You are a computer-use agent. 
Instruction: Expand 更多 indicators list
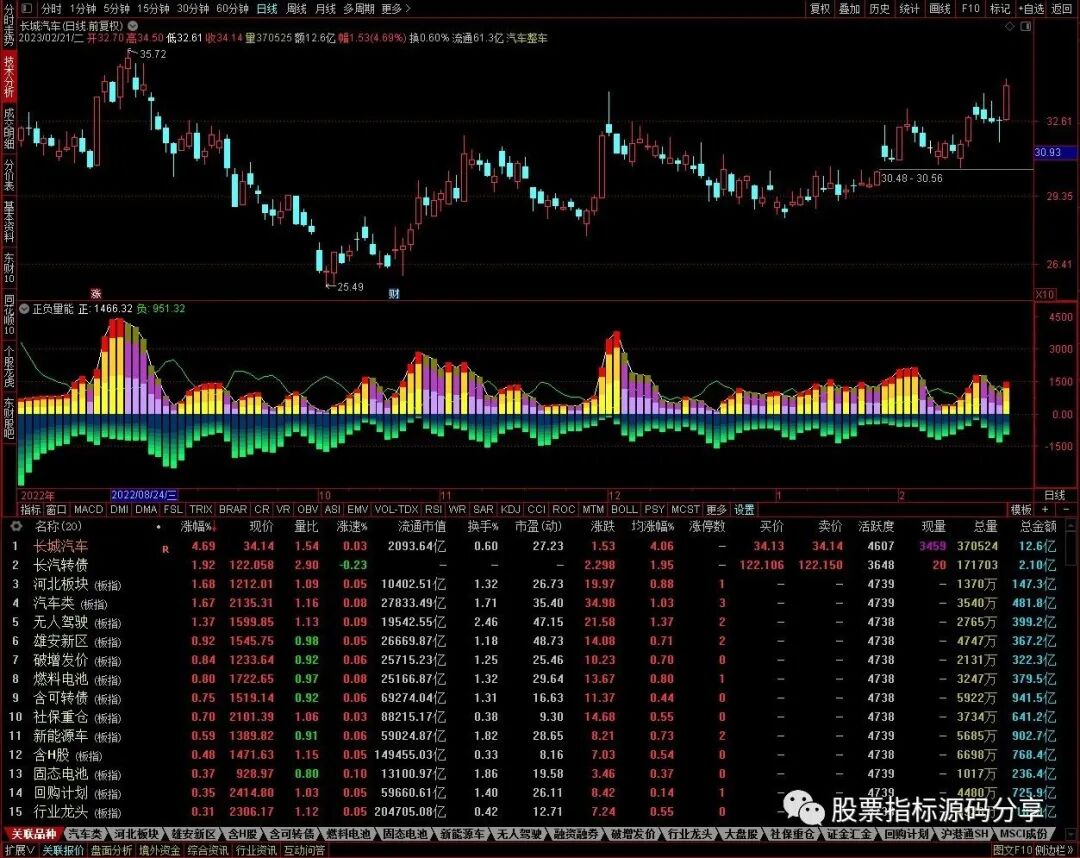tap(716, 510)
